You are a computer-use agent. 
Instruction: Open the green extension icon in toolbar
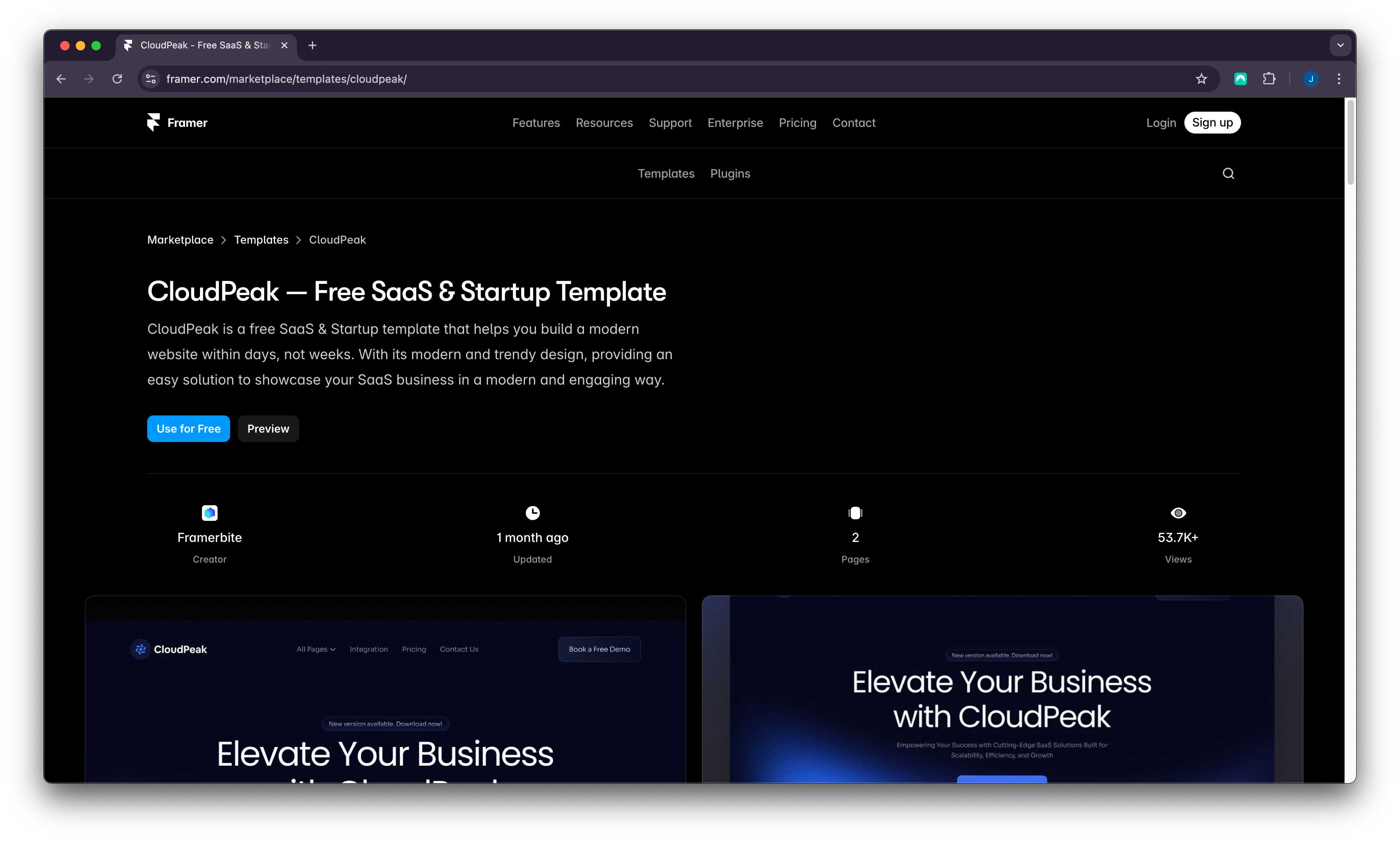pyautogui.click(x=1240, y=79)
